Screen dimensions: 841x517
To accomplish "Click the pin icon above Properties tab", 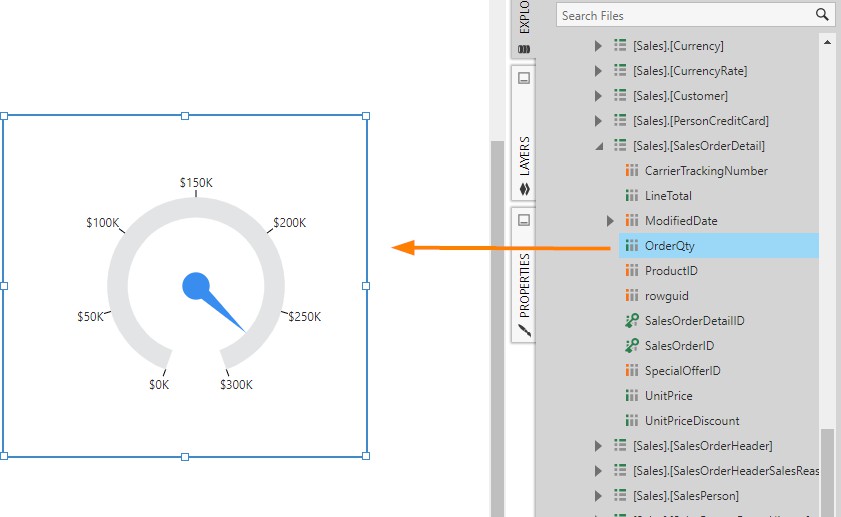I will [524, 220].
